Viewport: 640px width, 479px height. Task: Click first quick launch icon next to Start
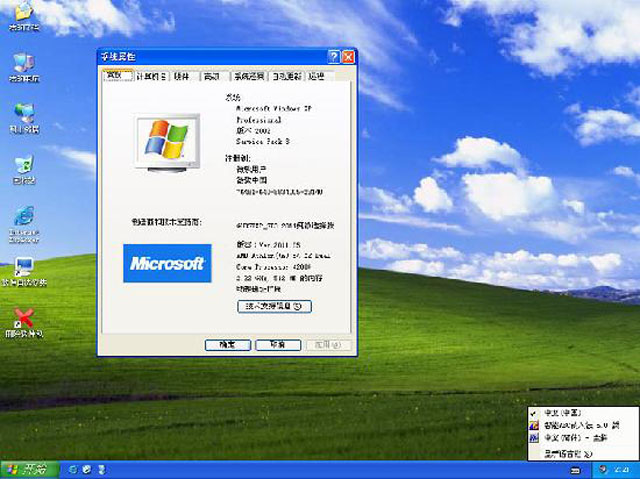coord(73,470)
